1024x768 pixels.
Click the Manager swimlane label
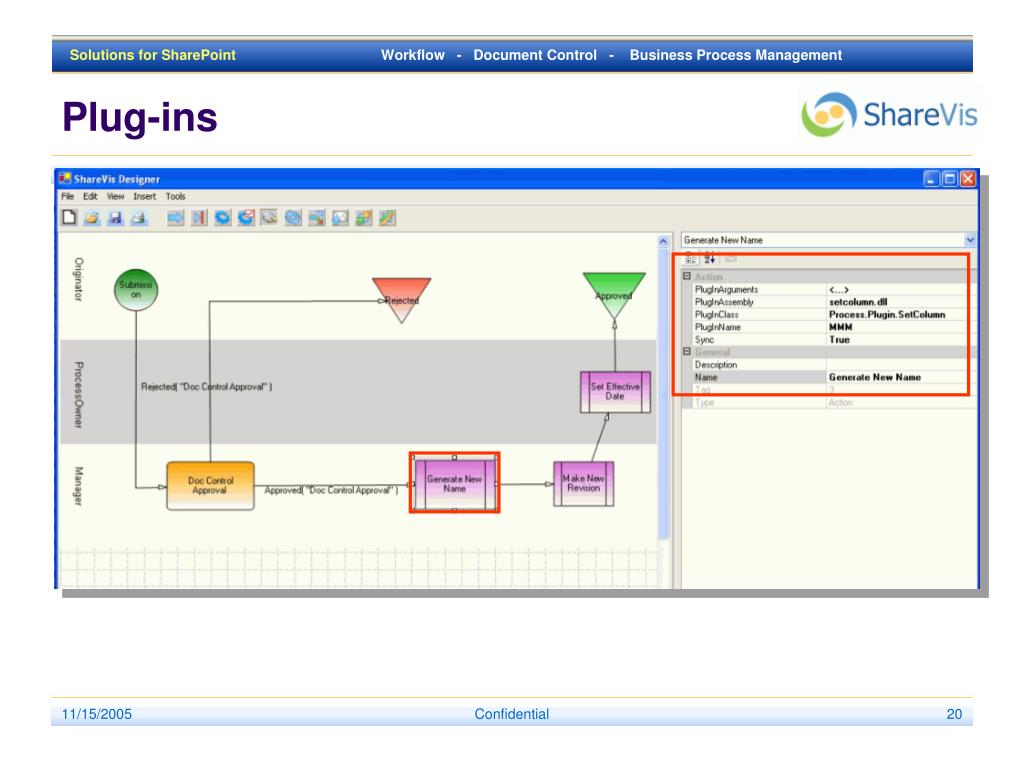point(78,485)
